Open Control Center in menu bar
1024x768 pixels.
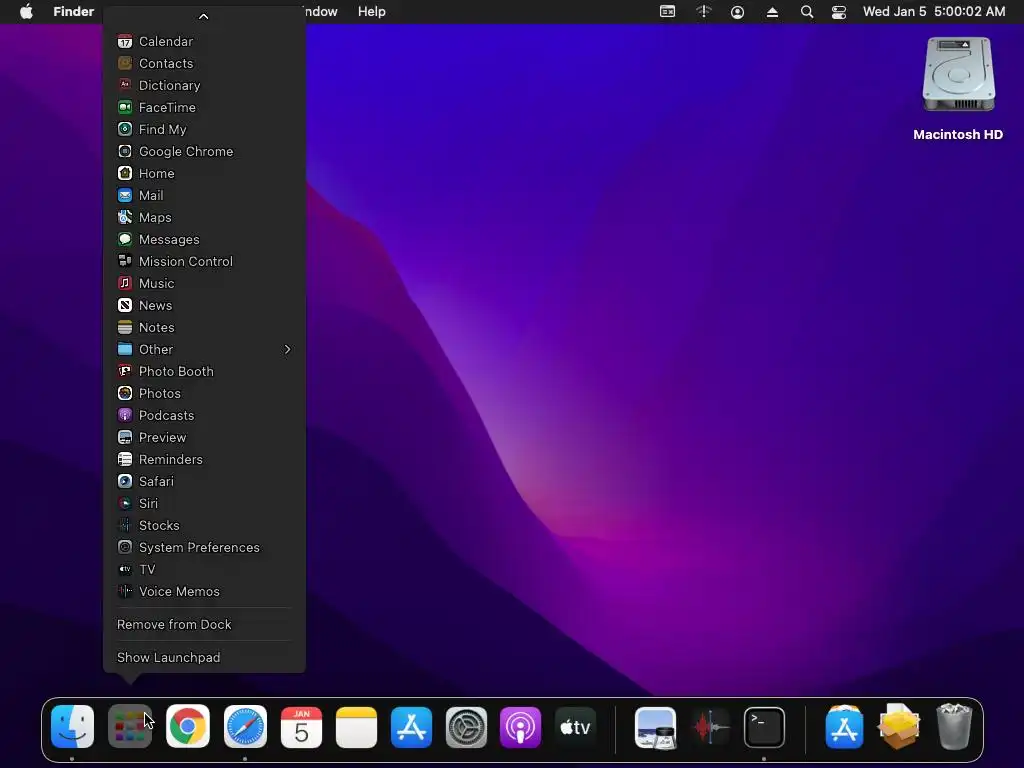click(839, 12)
